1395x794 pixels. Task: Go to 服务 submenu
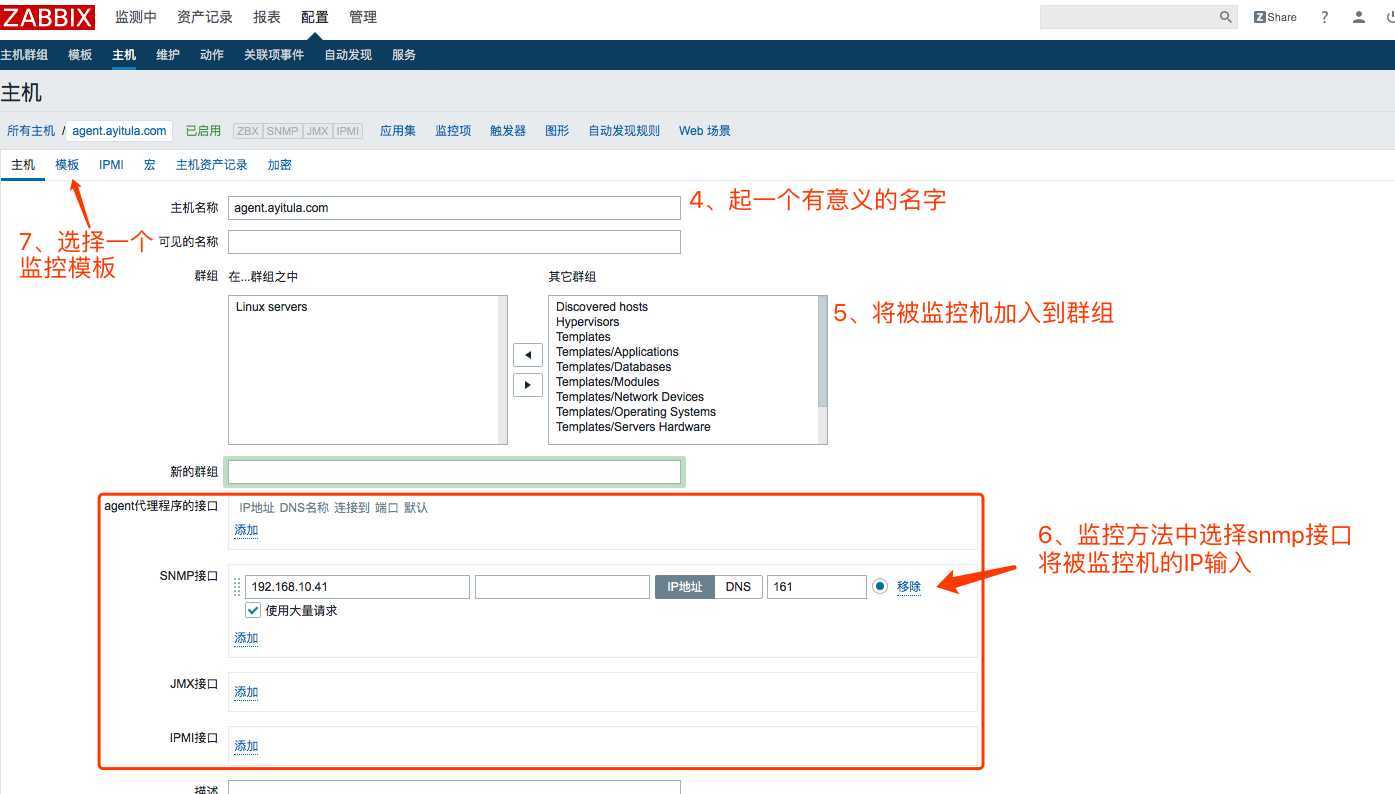(x=404, y=55)
